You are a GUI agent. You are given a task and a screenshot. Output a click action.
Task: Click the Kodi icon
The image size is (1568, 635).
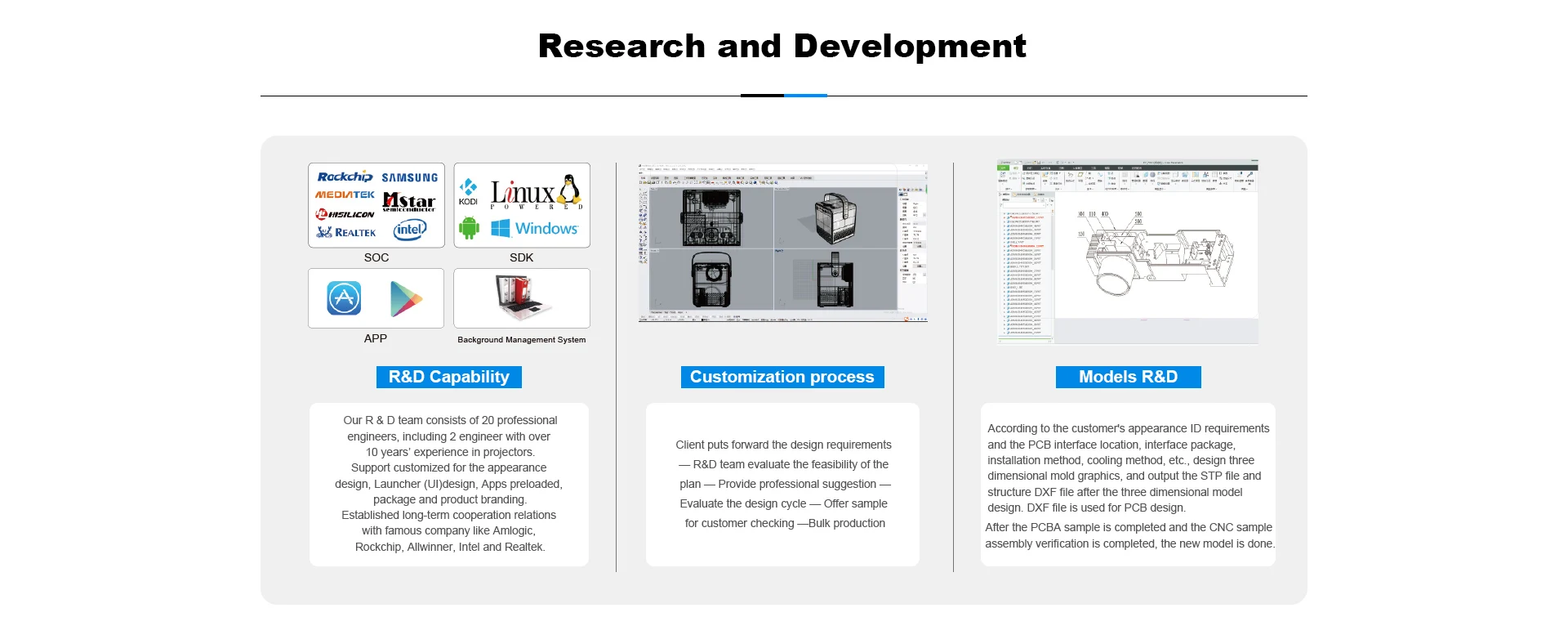coord(468,191)
